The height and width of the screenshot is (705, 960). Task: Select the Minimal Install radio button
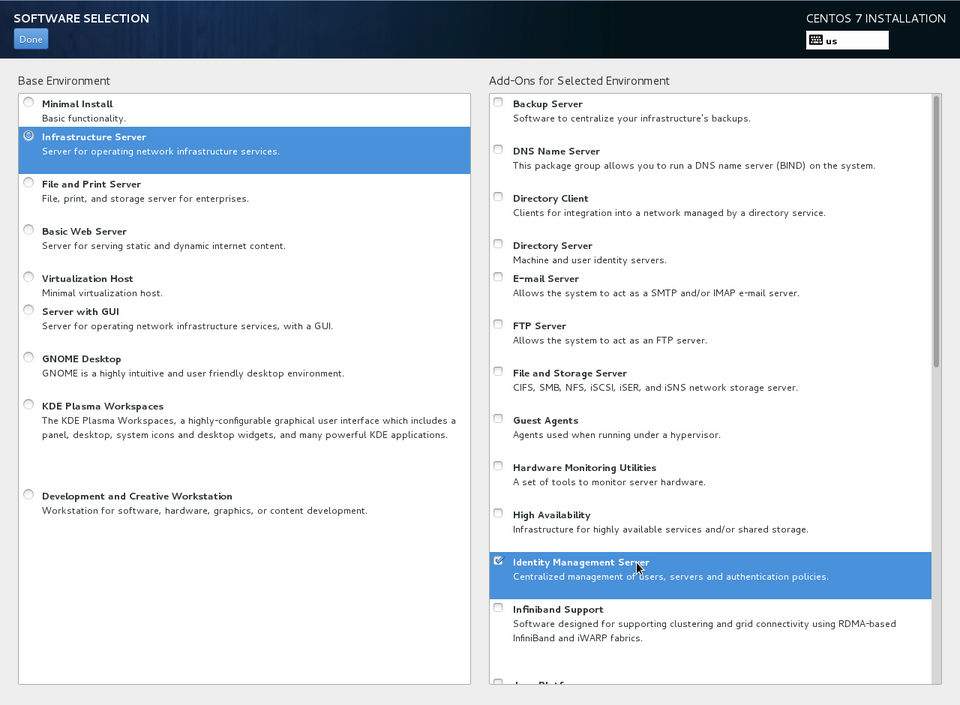point(28,103)
